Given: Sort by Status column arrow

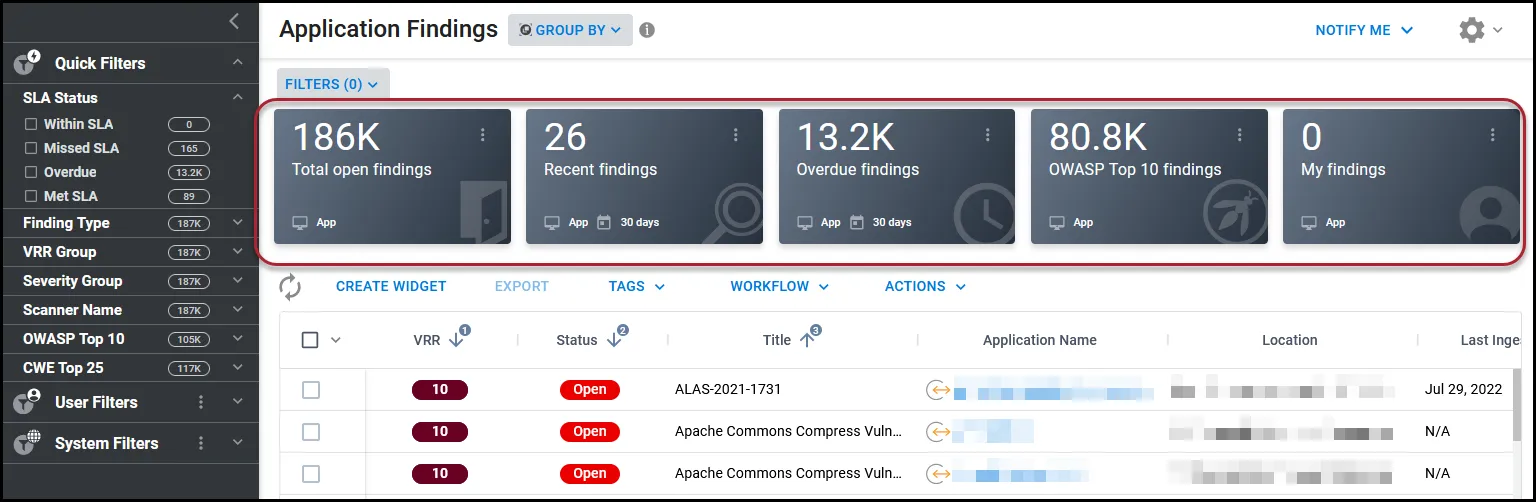Looking at the screenshot, I should click(615, 339).
